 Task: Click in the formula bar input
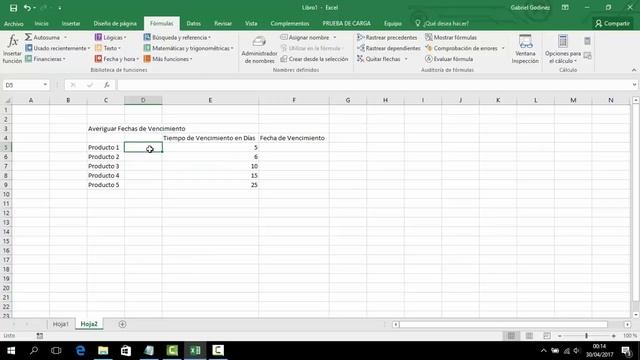tap(373, 85)
